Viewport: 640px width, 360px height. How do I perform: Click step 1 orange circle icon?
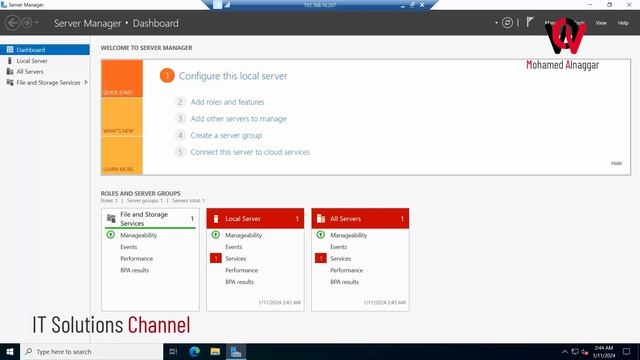pos(167,76)
